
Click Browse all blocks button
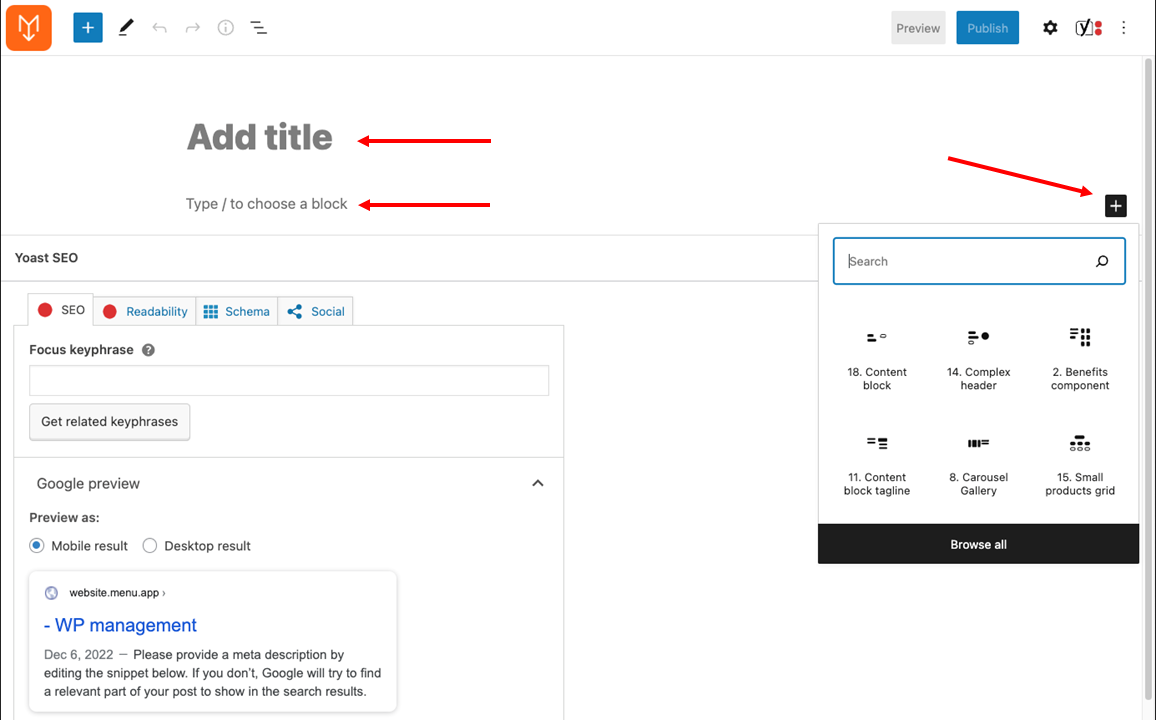[978, 545]
